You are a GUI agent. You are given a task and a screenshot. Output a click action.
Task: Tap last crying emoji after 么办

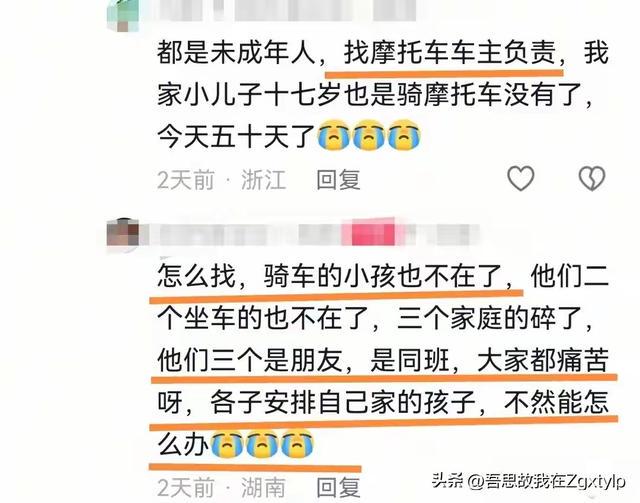pyautogui.click(x=298, y=443)
